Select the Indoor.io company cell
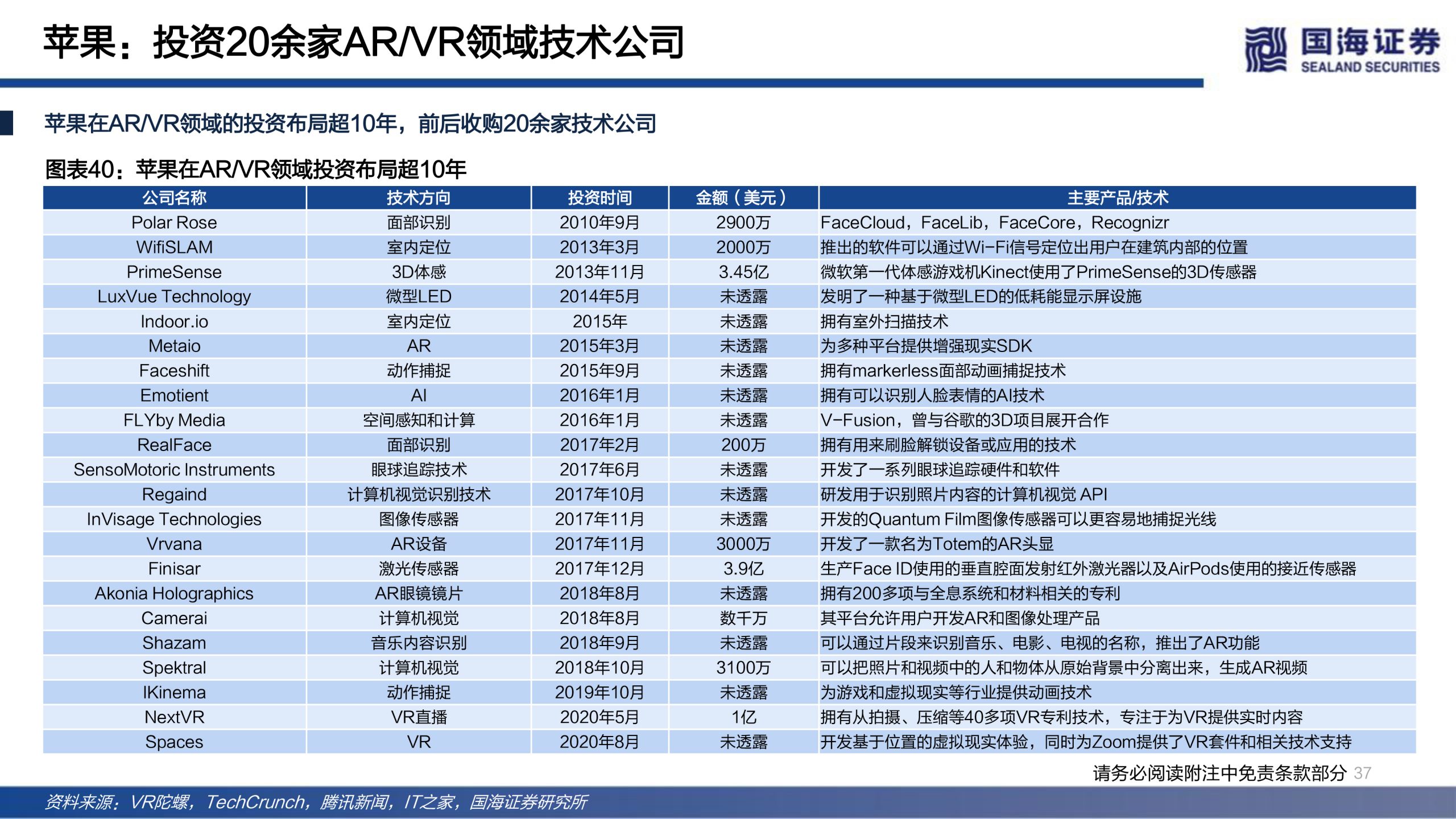1456x819 pixels. click(x=174, y=321)
